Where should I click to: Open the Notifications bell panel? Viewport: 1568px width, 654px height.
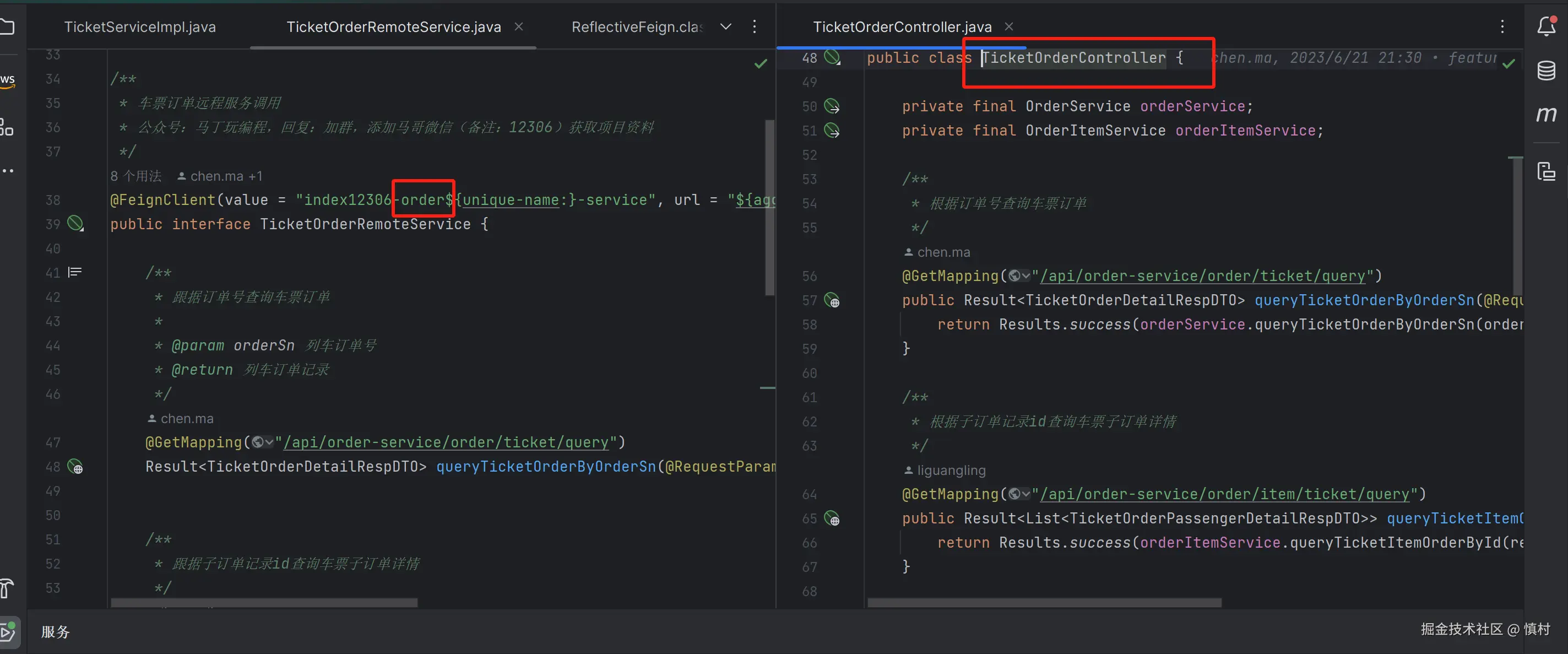click(x=1546, y=26)
